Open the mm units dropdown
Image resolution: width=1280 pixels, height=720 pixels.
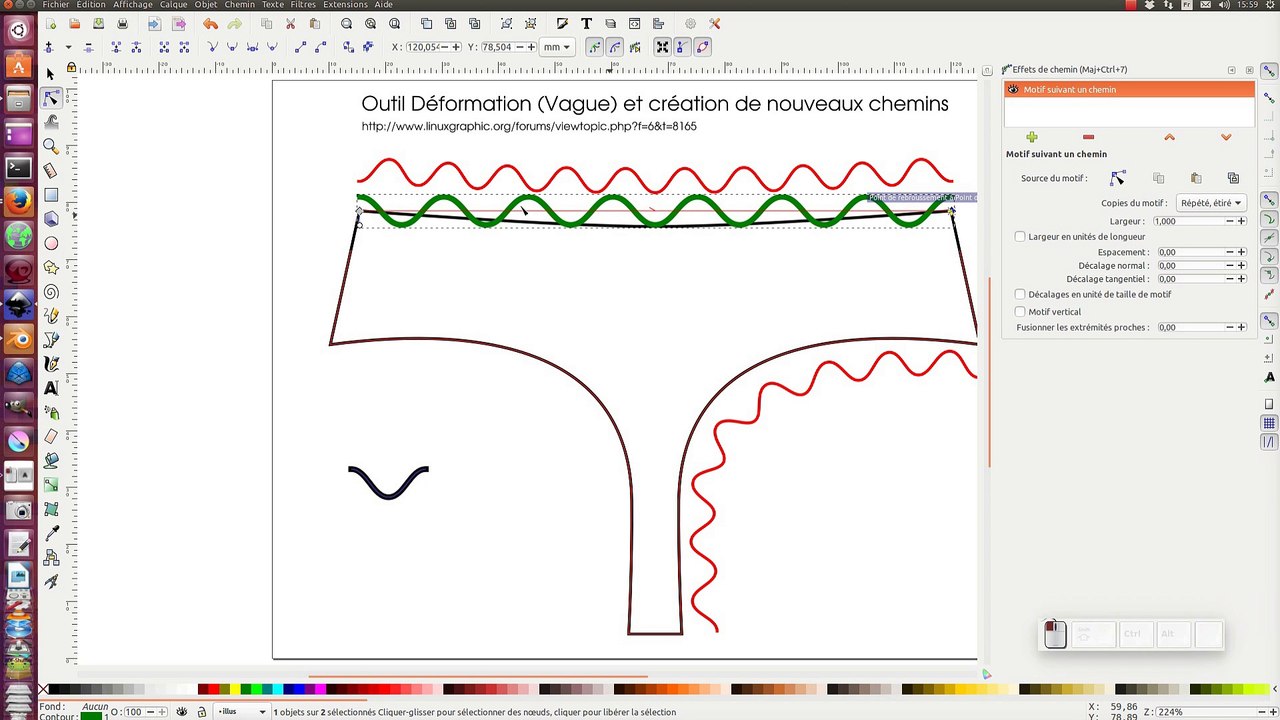click(556, 47)
